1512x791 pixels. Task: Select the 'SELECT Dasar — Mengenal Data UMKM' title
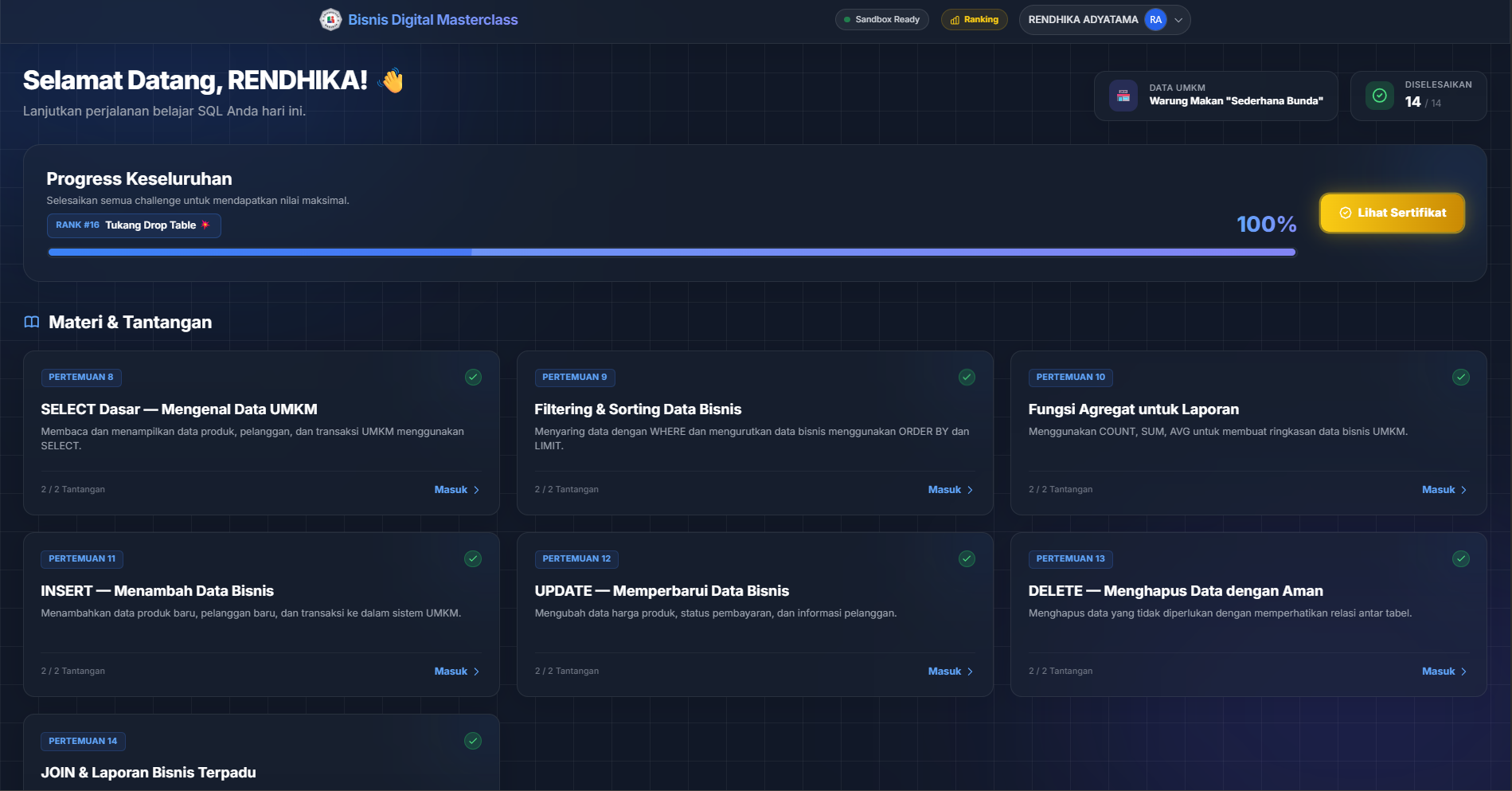pos(179,409)
